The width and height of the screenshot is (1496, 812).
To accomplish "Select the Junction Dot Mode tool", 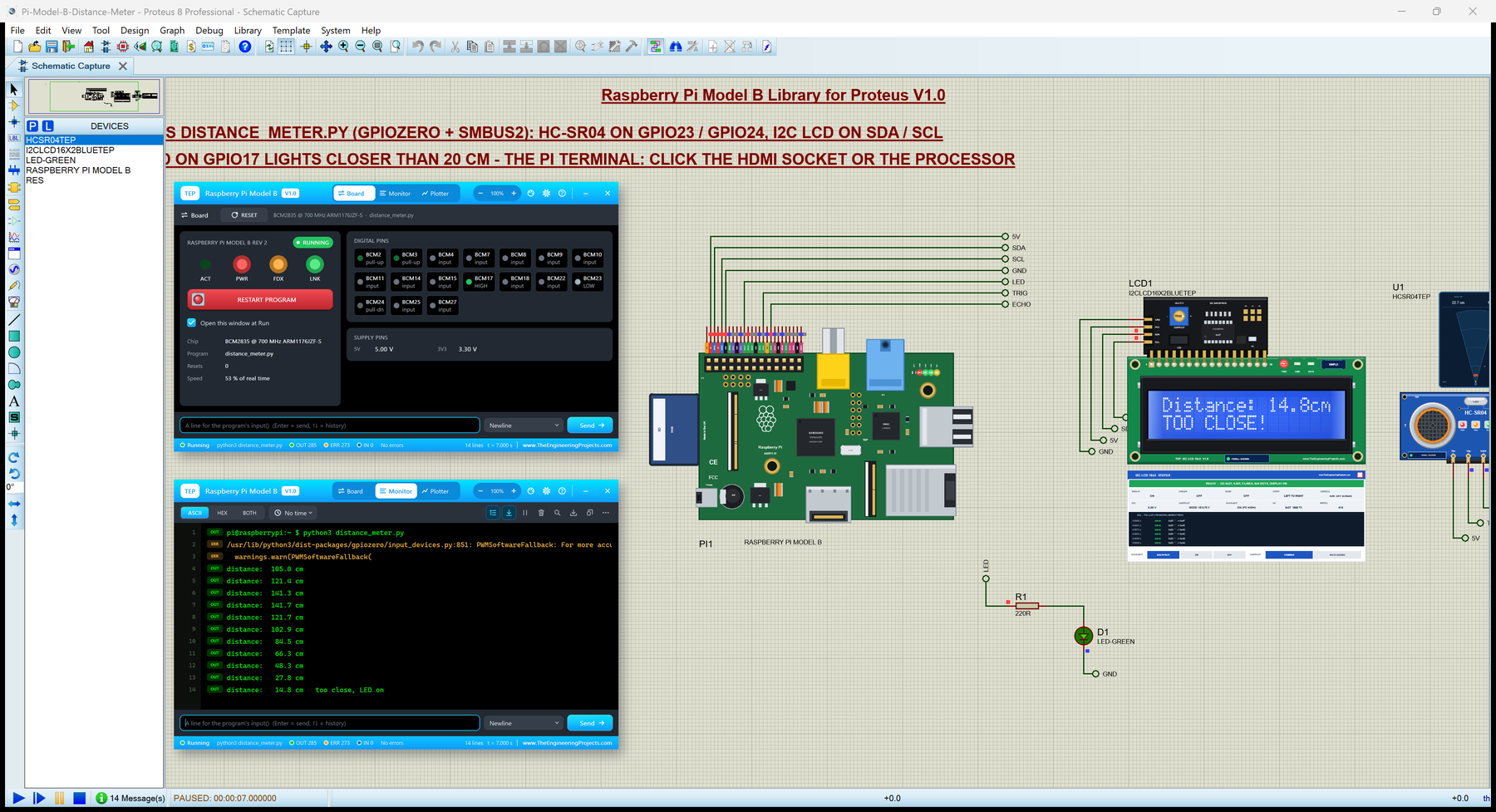I will [14, 122].
